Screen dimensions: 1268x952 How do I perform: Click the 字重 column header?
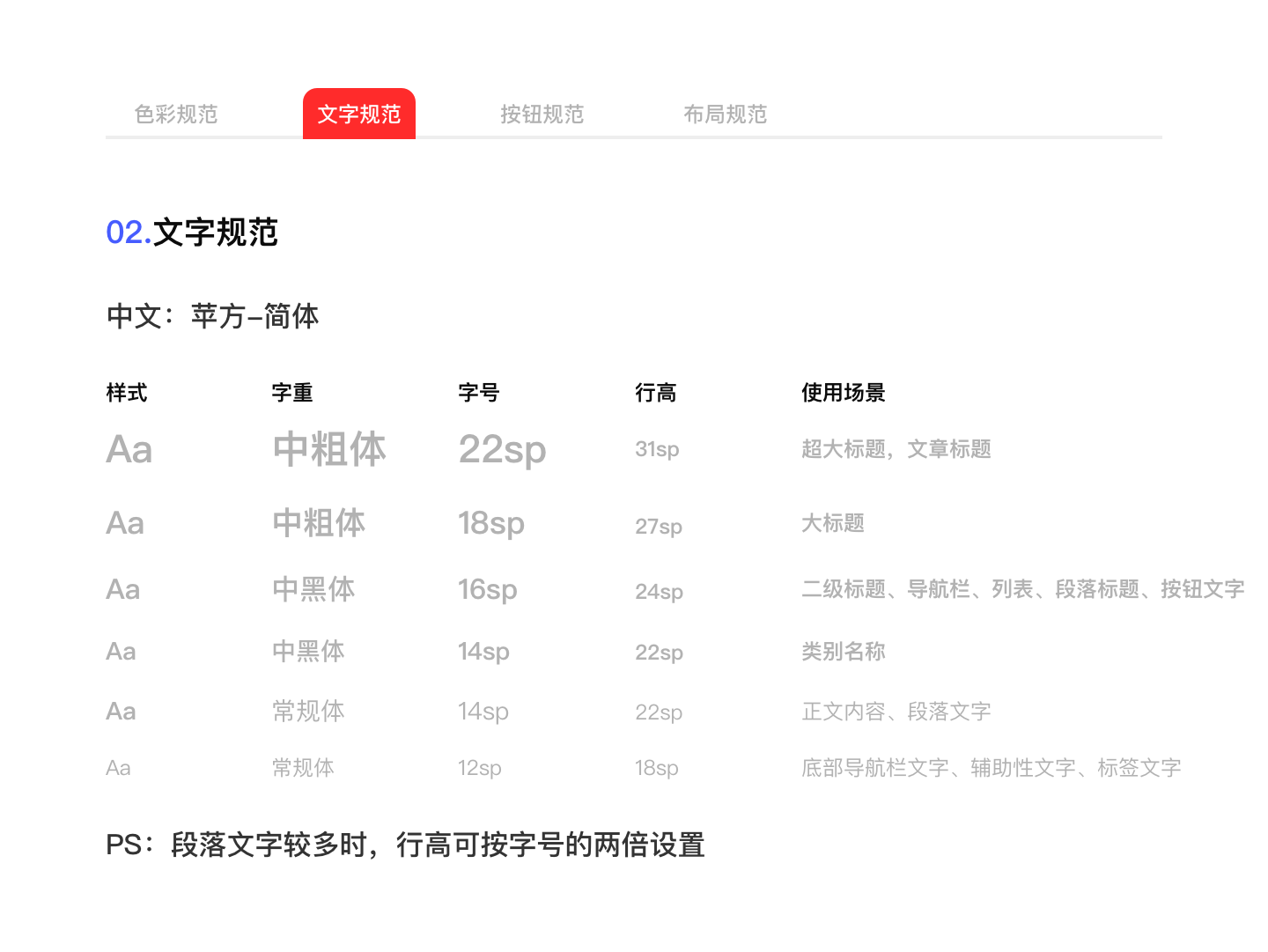click(292, 393)
